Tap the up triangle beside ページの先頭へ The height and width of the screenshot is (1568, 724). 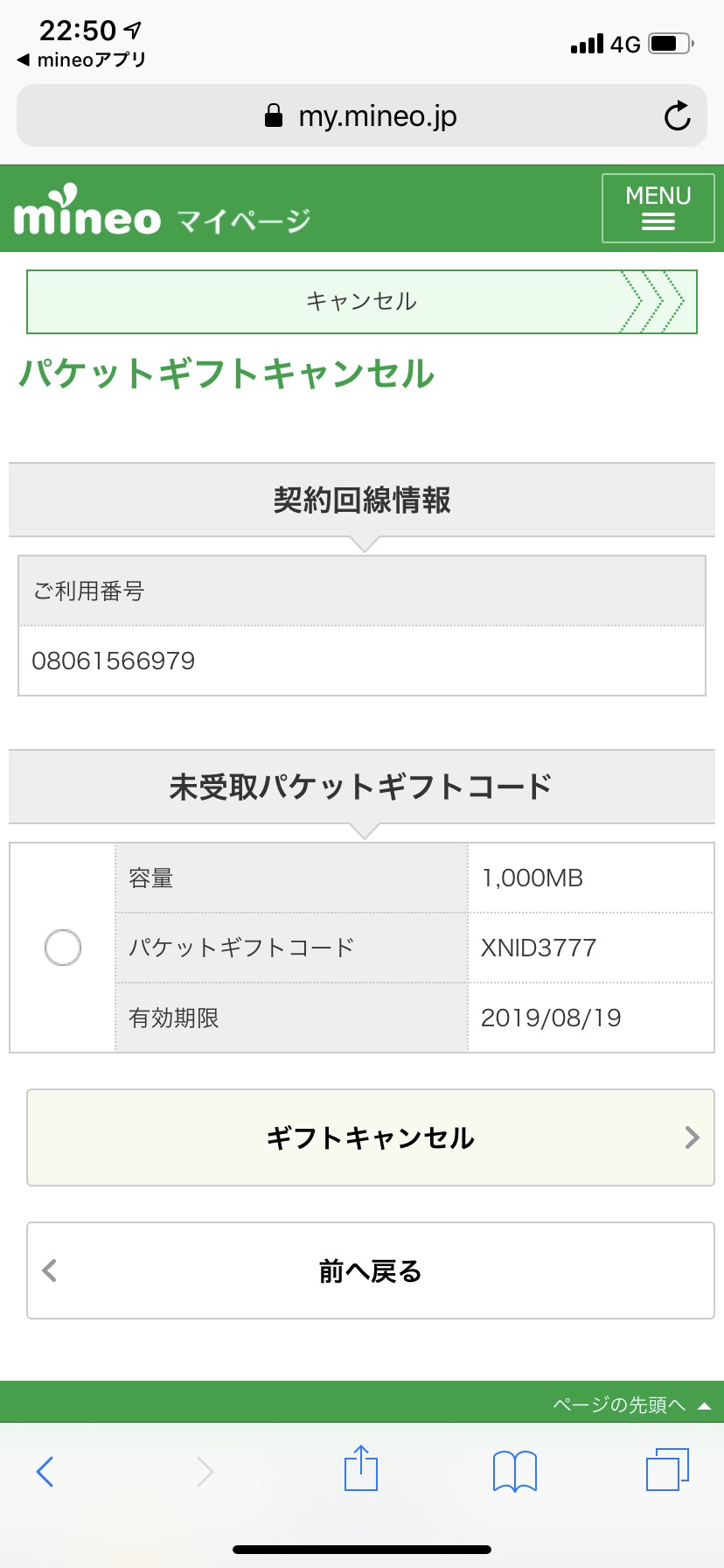[x=704, y=1406]
